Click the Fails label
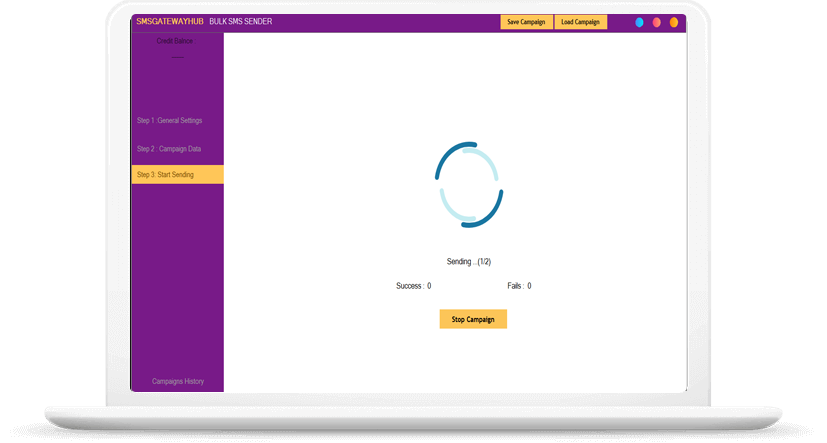 pyautogui.click(x=515, y=286)
